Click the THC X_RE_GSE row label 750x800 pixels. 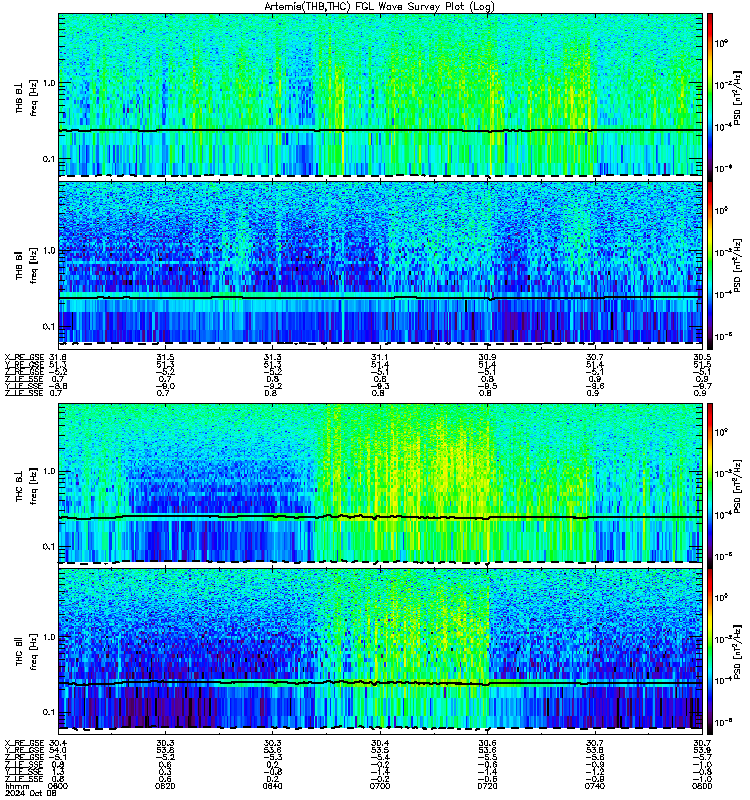tap(24, 743)
